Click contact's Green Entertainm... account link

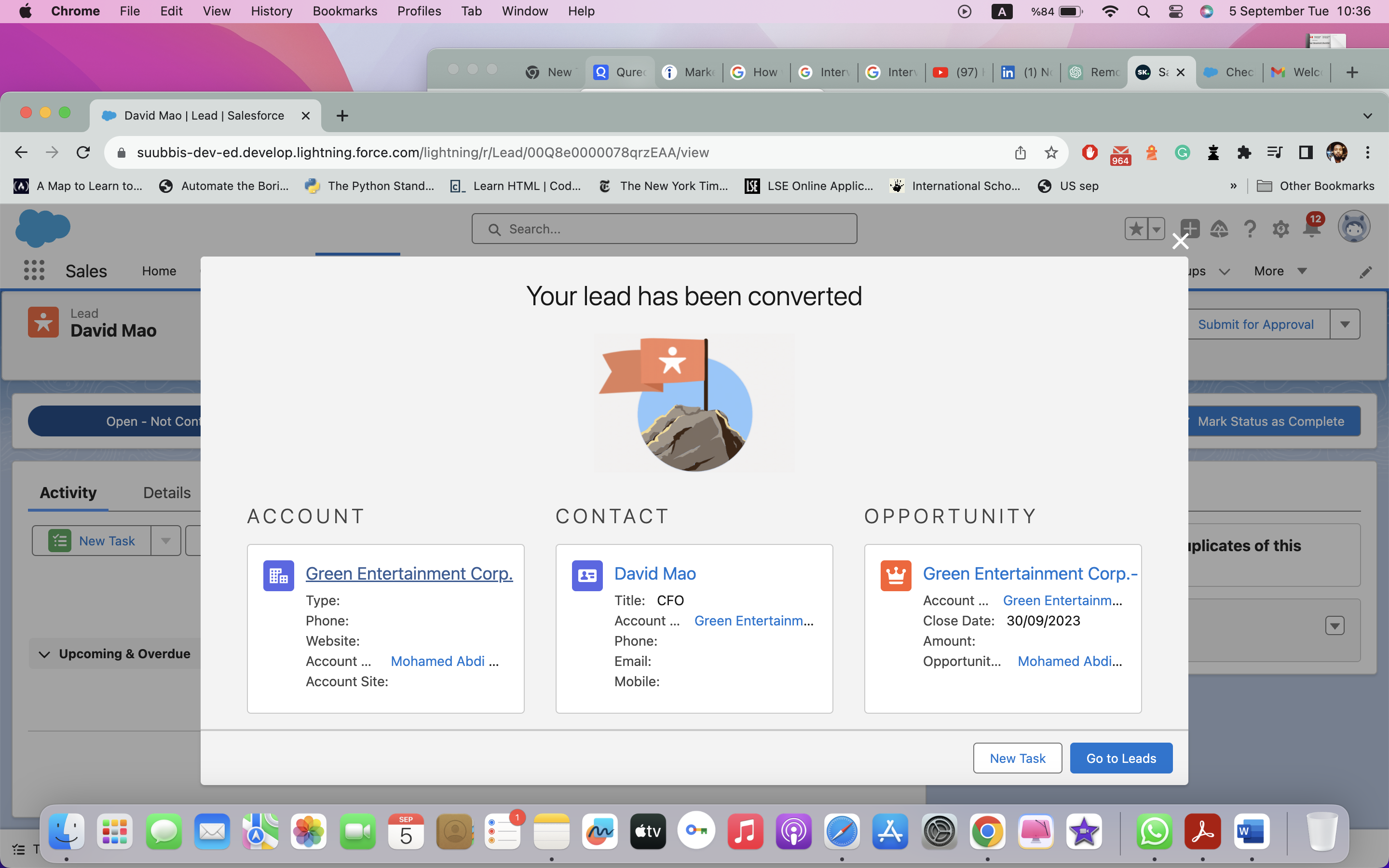754,621
